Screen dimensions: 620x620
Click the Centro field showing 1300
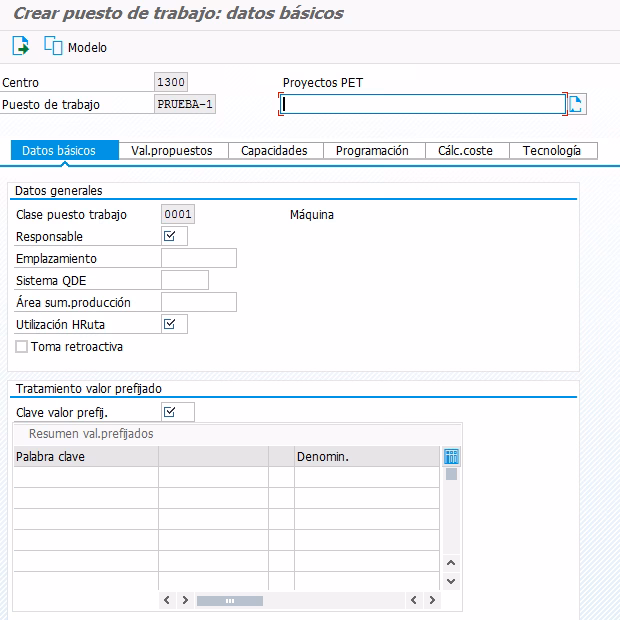(171, 82)
